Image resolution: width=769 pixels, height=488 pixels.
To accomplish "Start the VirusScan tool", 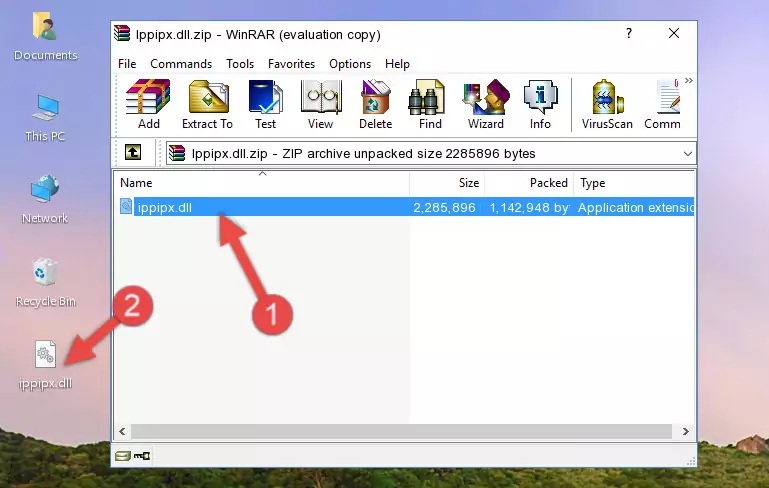I will click(x=607, y=104).
